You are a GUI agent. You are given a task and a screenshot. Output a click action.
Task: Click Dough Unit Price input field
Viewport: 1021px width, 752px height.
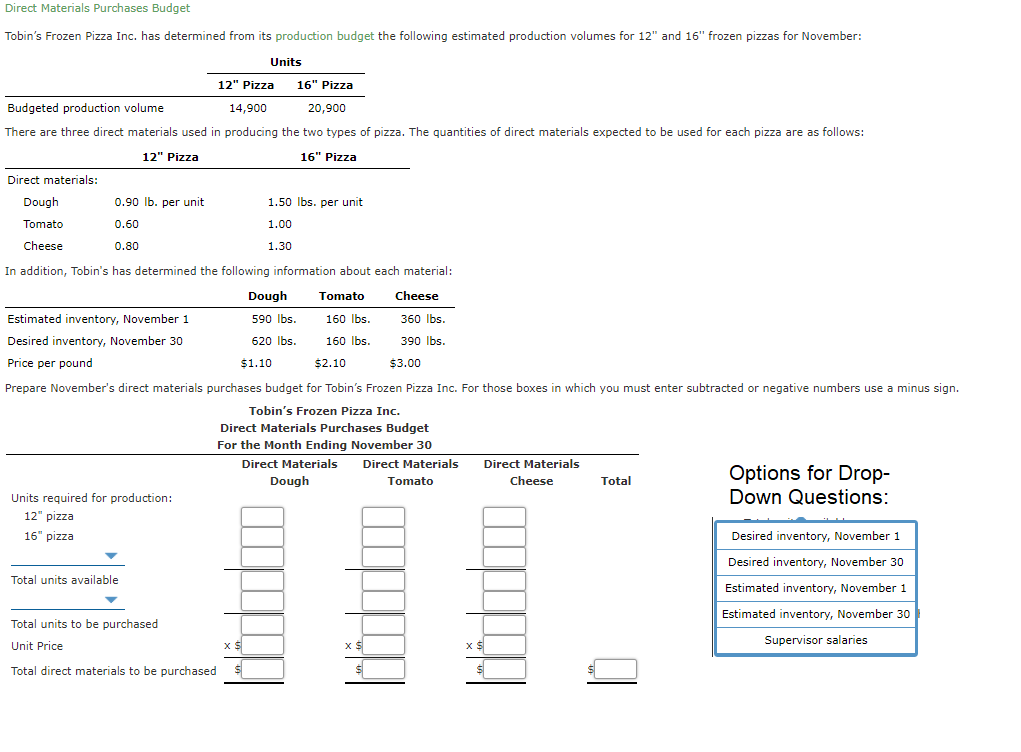point(262,645)
